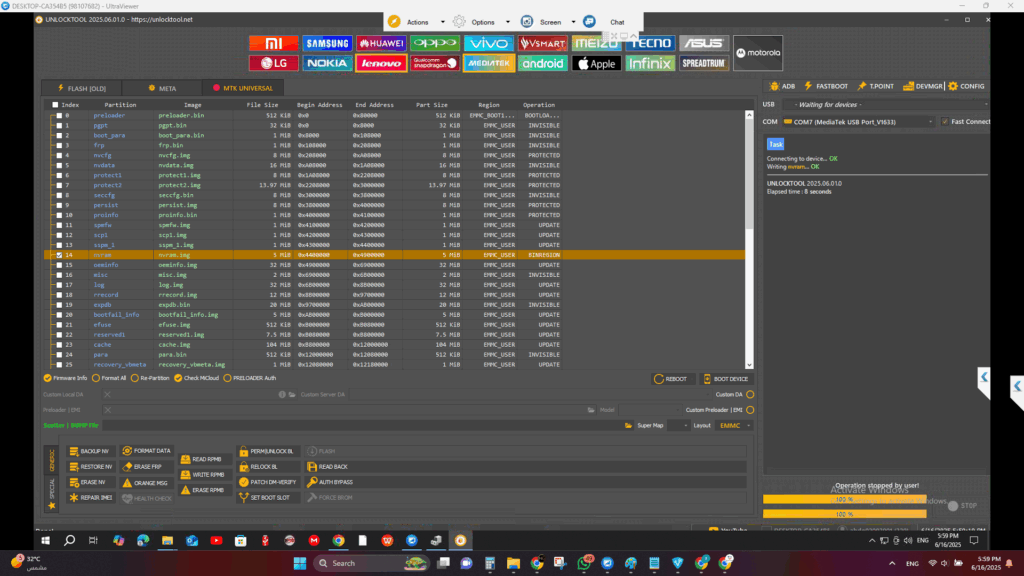Toggle the select-all checkbox beside Index header
Viewport: 1024px width, 576px height.
[x=55, y=105]
